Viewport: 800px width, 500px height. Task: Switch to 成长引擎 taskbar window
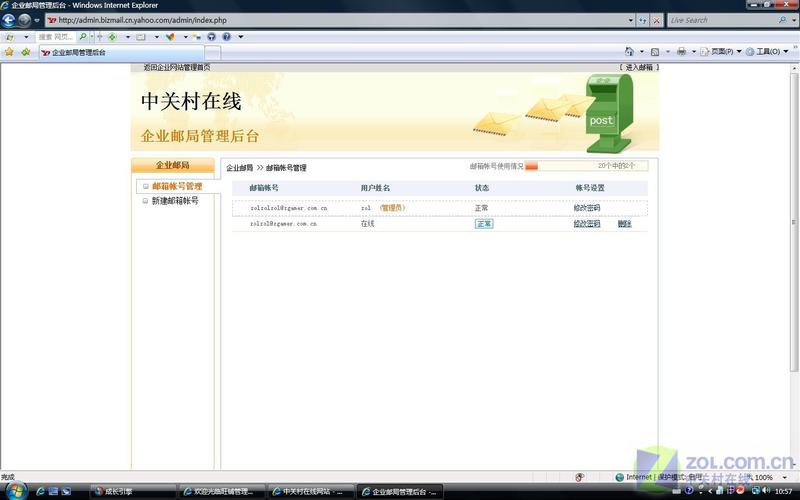pyautogui.click(x=133, y=491)
